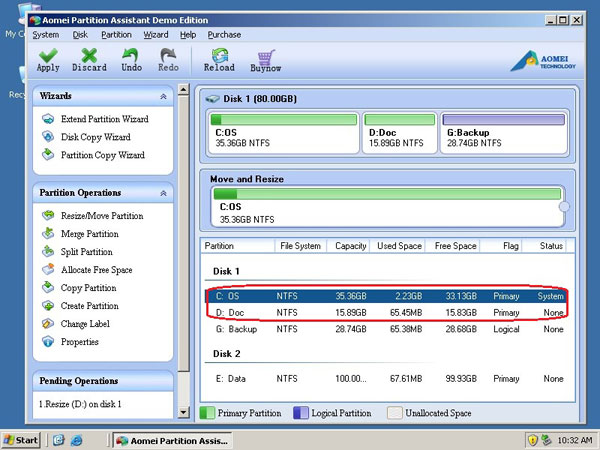
Task: Open the System menu
Action: pyautogui.click(x=46, y=35)
